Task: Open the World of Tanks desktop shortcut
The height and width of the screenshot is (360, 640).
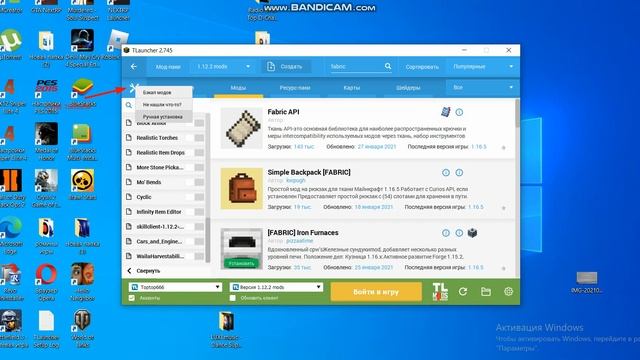Action: click(82, 329)
